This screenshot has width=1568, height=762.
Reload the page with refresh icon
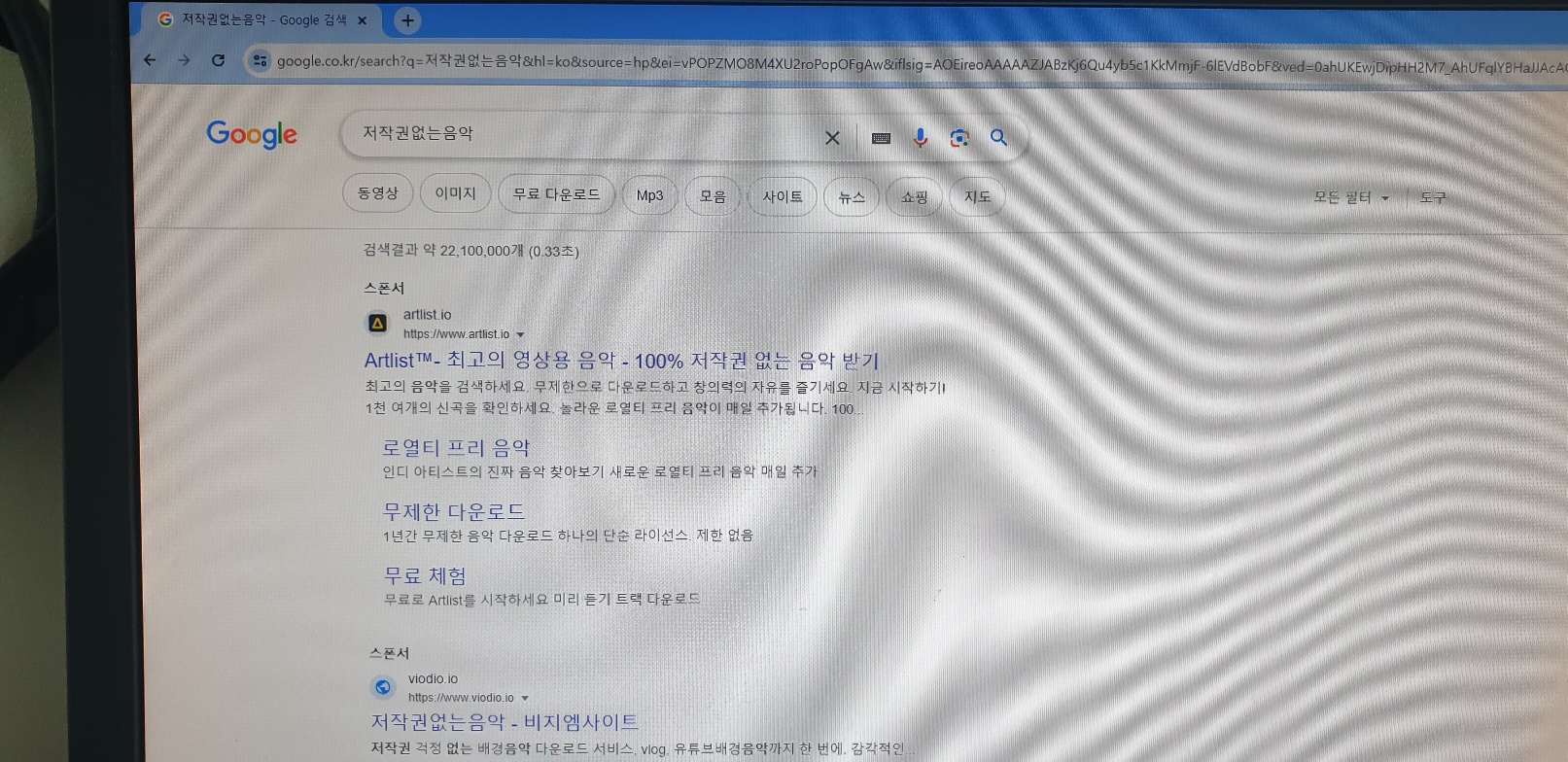[219, 60]
